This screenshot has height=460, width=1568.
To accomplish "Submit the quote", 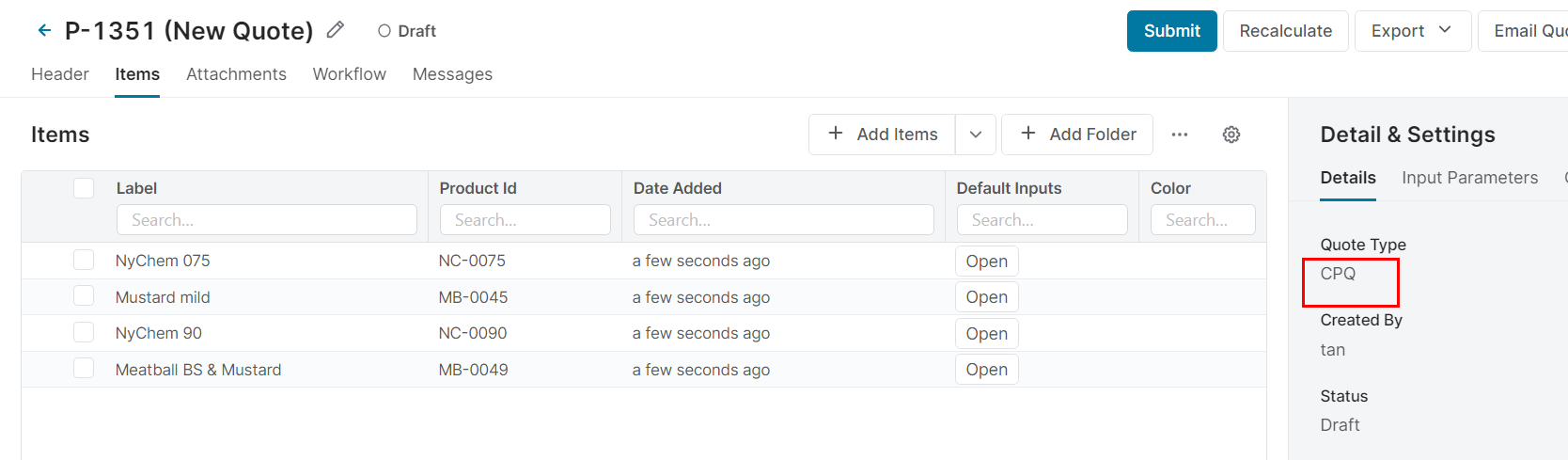I will pos(1171,31).
